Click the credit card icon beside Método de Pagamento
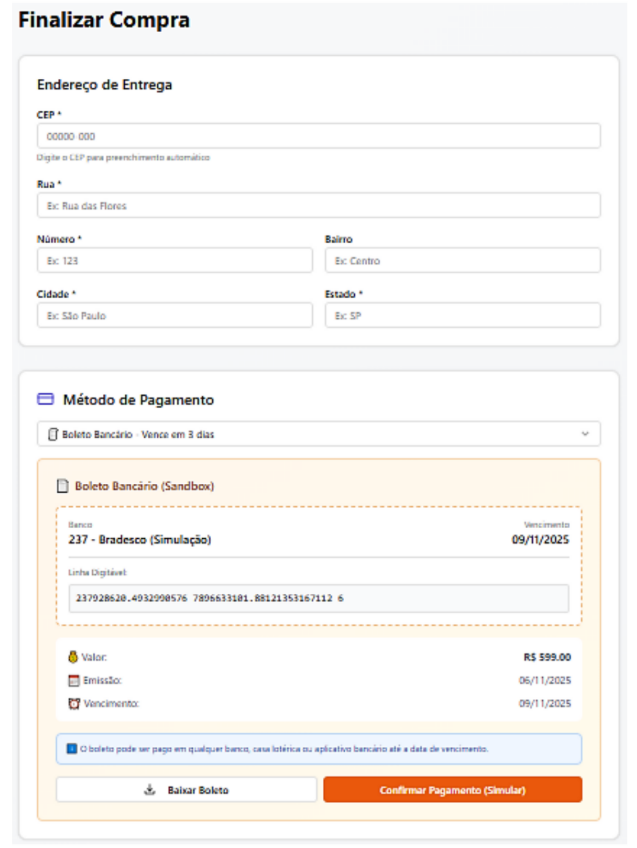 [45, 399]
